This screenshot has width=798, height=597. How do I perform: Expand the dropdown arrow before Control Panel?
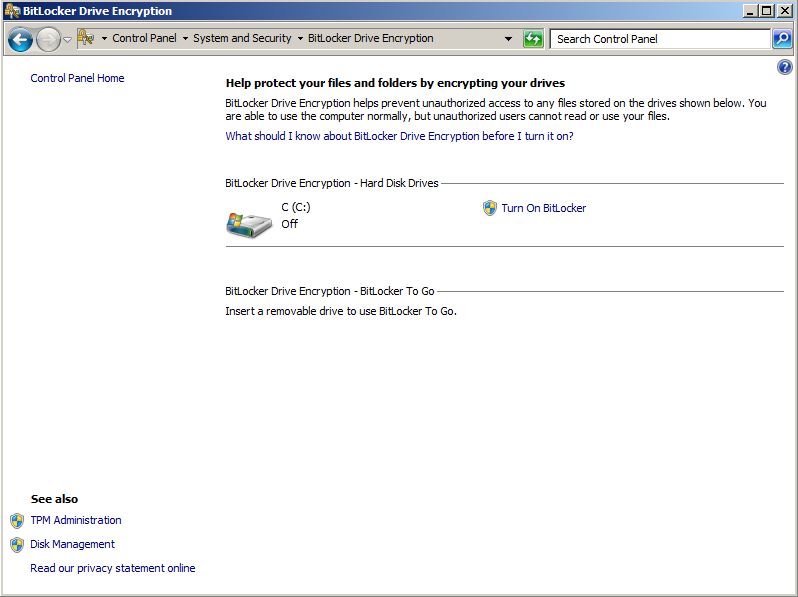point(104,39)
